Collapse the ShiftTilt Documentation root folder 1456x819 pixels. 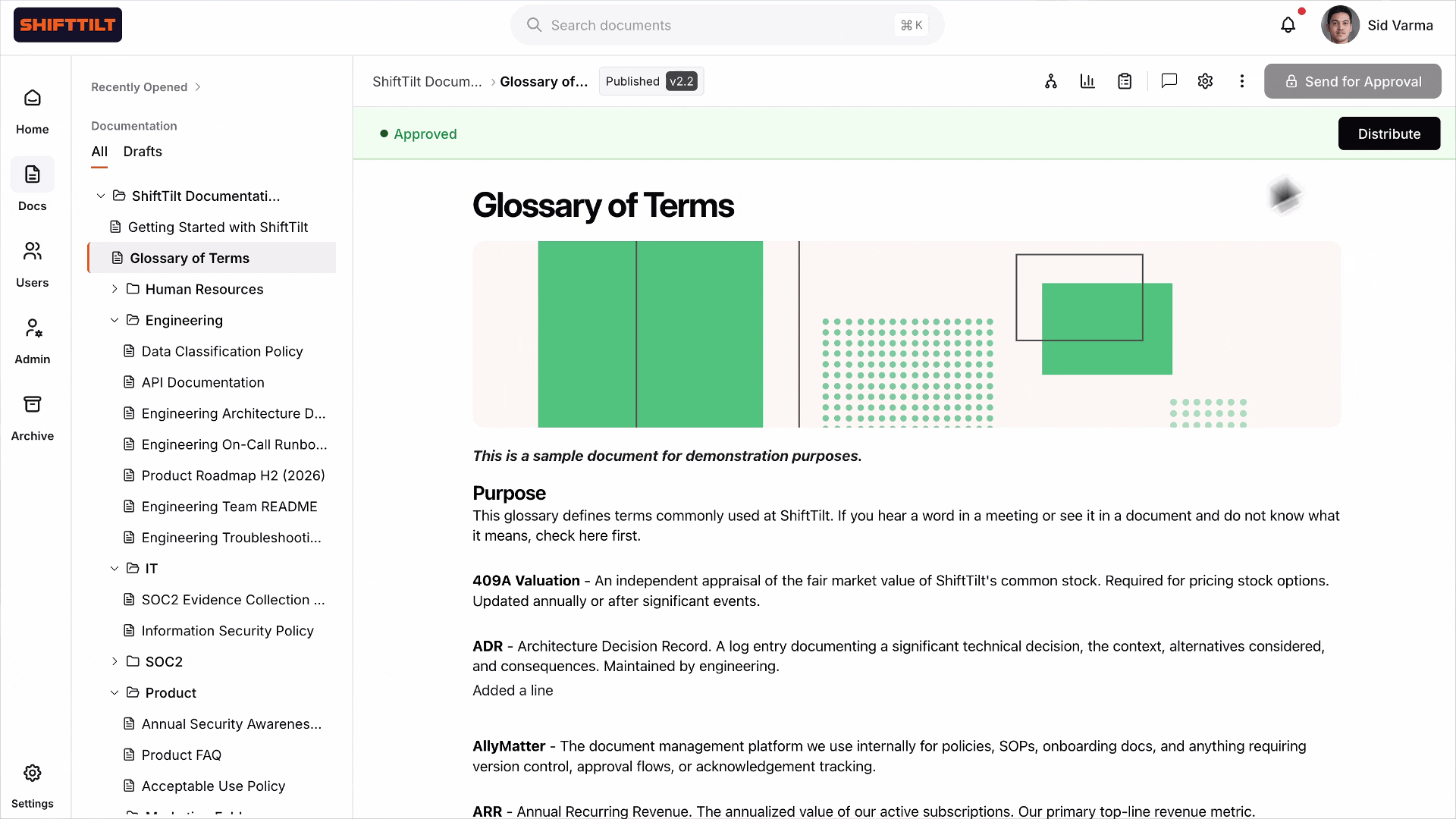click(x=101, y=196)
